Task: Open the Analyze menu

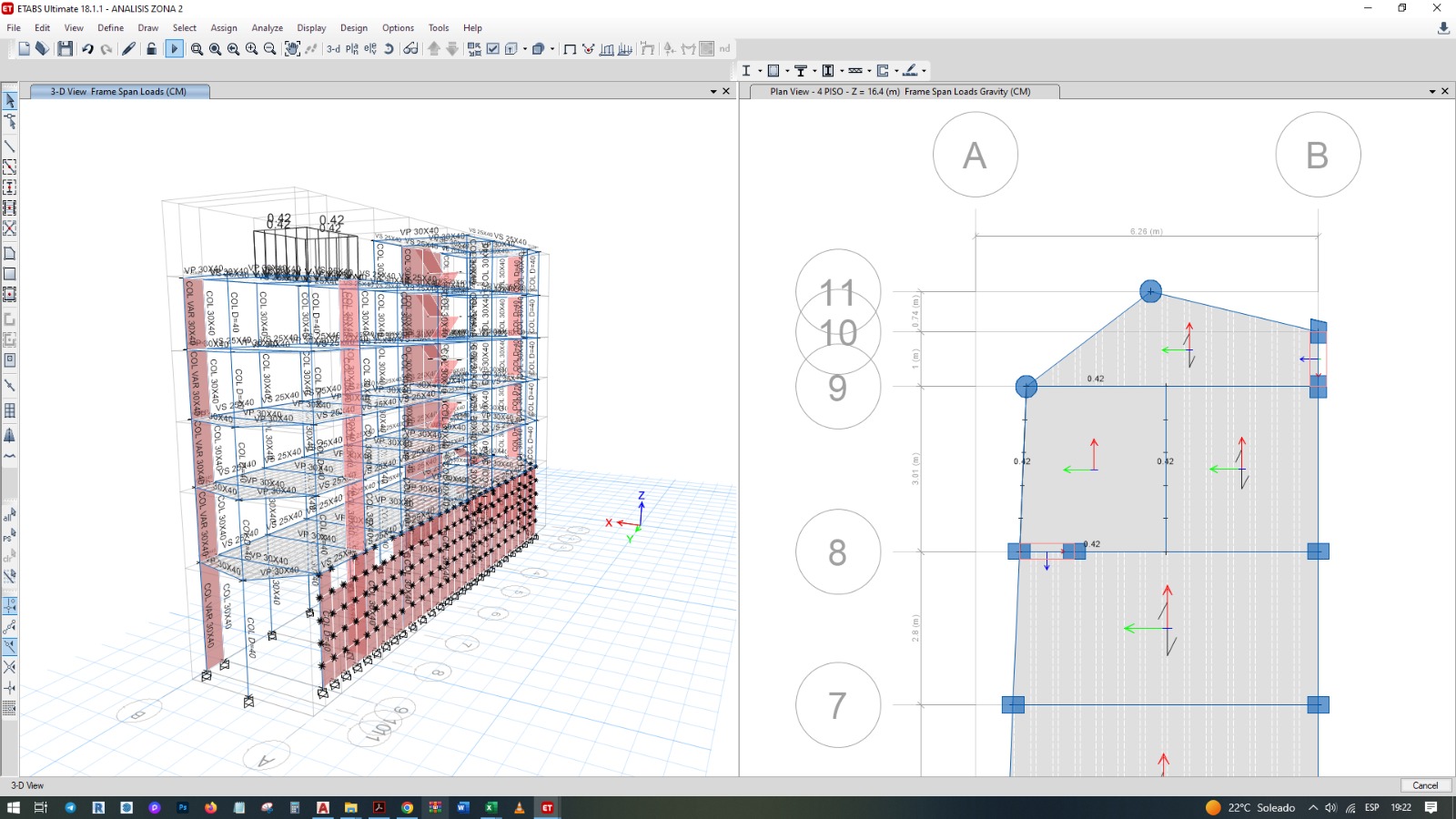Action: pos(267,28)
